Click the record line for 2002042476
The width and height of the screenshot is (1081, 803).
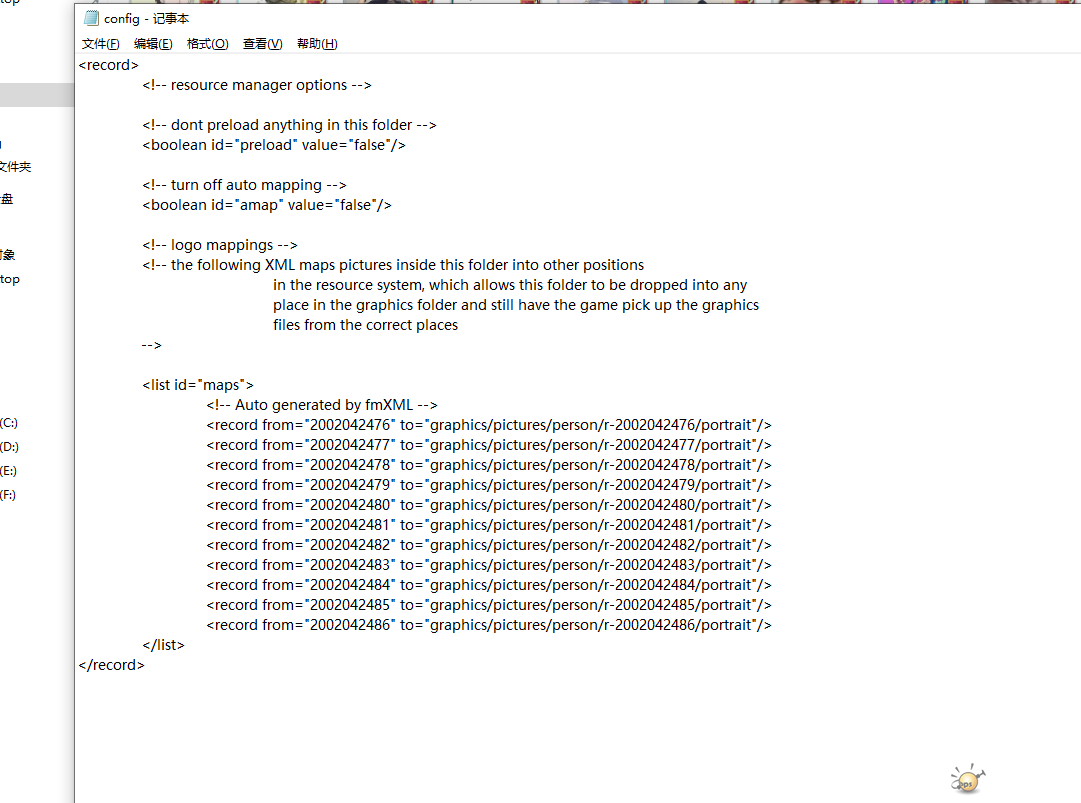pyautogui.click(x=488, y=425)
